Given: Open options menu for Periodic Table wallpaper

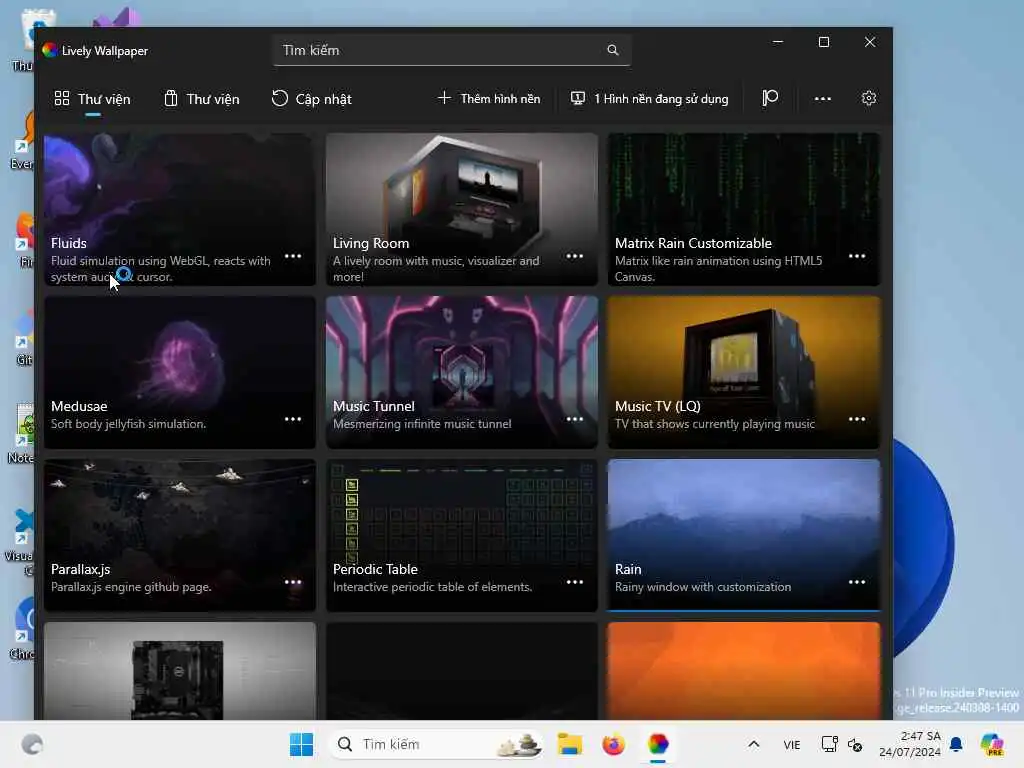Looking at the screenshot, I should pyautogui.click(x=575, y=582).
